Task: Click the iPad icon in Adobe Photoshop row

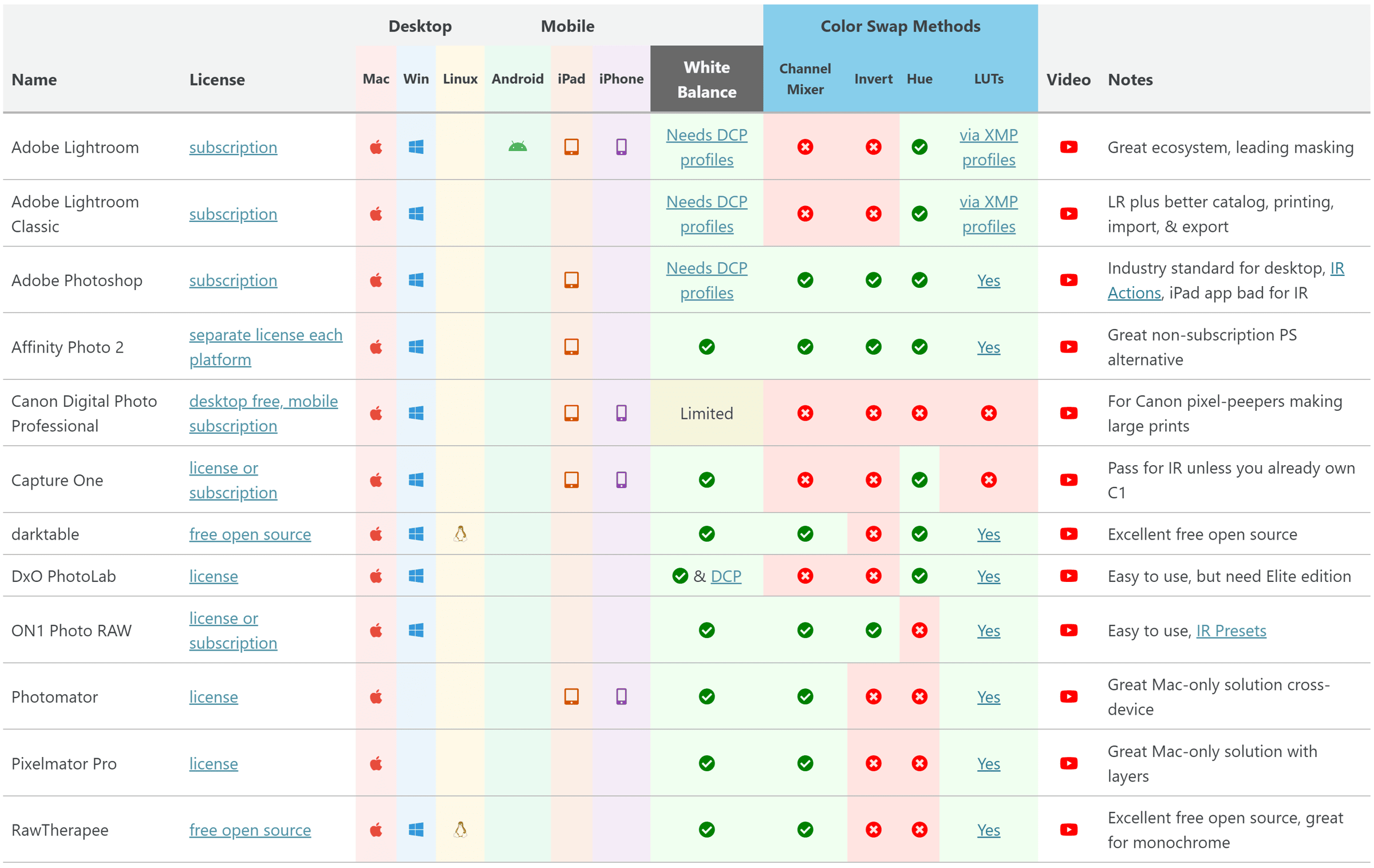Action: [x=571, y=280]
